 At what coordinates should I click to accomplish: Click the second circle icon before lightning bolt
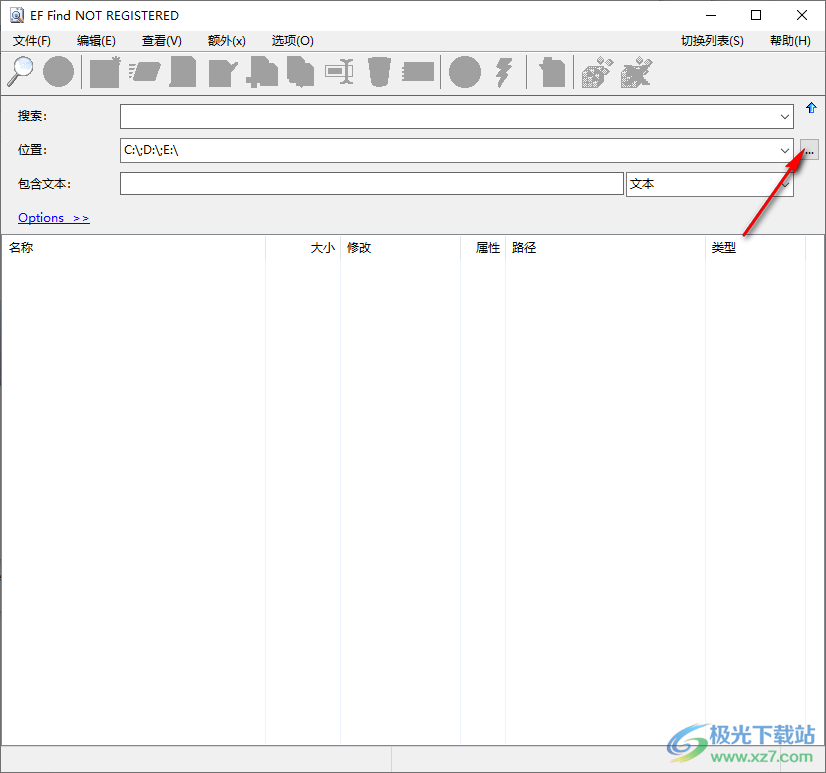click(465, 72)
